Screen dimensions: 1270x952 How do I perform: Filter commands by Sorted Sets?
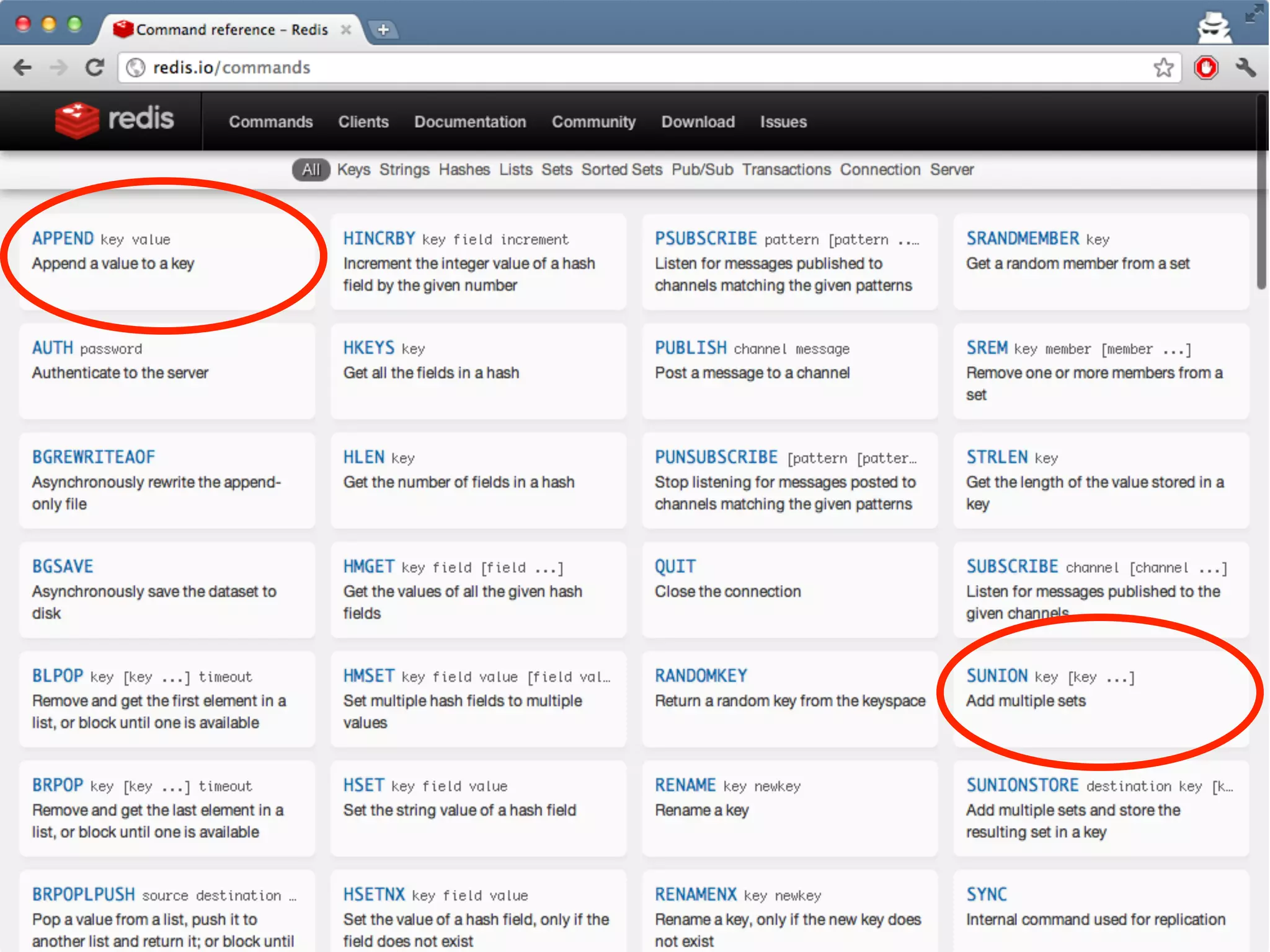[621, 169]
